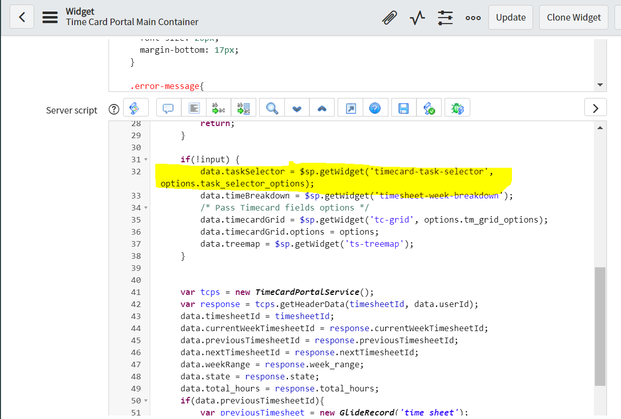Expand the script toolbar right chevron
The width and height of the screenshot is (621, 419).
(x=595, y=108)
